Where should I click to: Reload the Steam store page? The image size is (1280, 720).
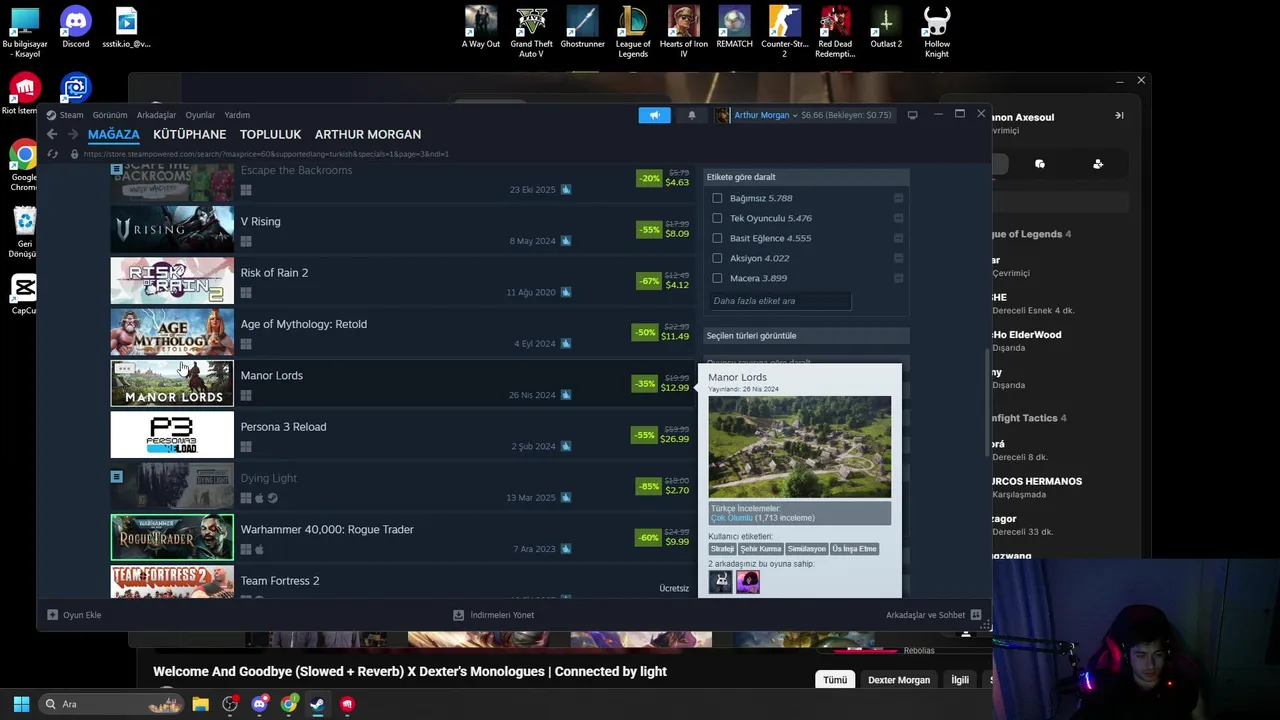(x=53, y=154)
